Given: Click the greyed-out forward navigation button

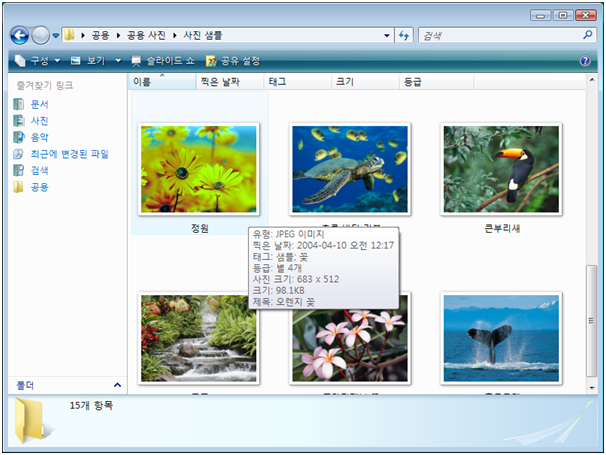Looking at the screenshot, I should point(40,36).
